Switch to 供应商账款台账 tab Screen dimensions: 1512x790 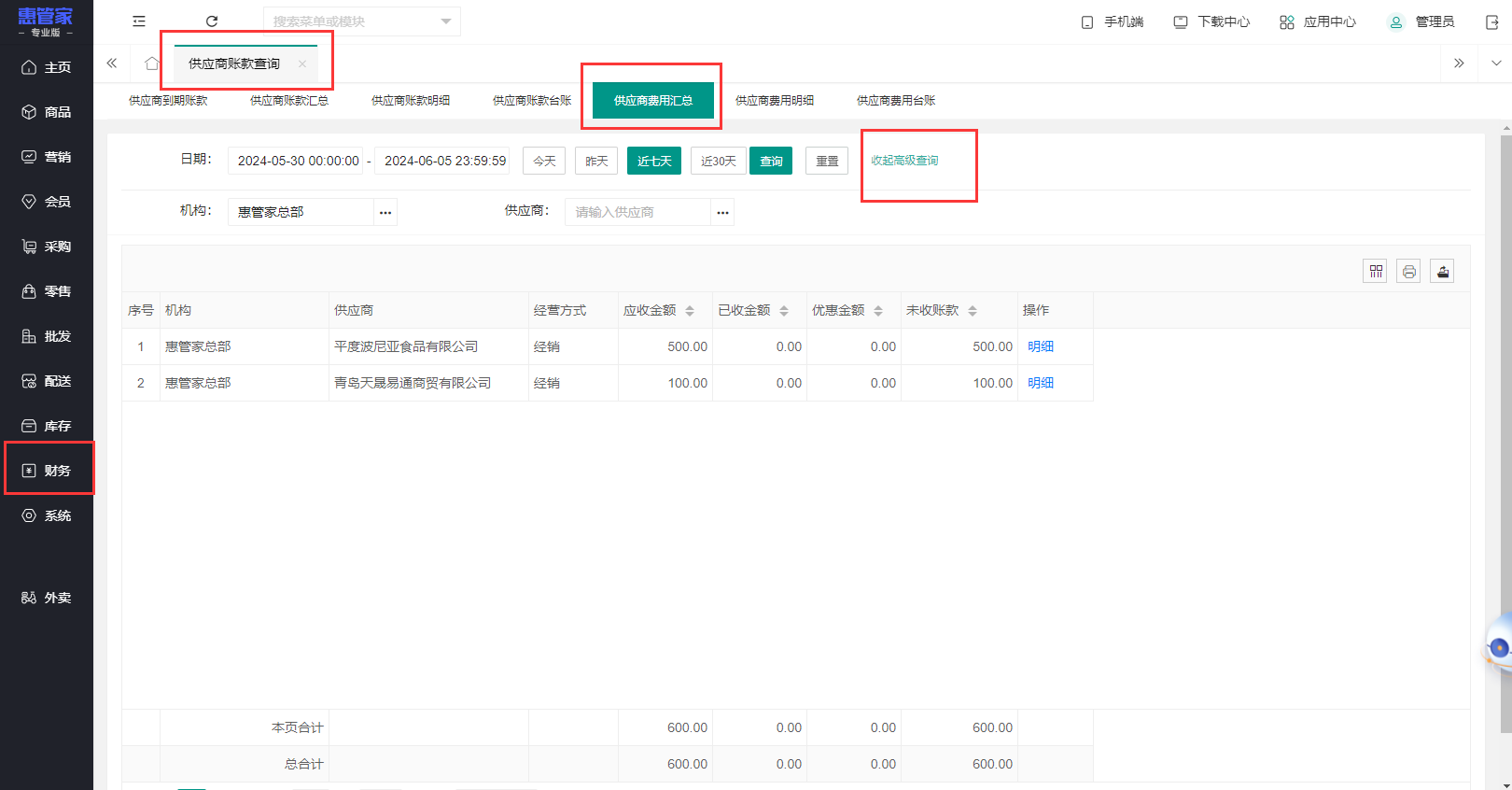click(x=532, y=101)
